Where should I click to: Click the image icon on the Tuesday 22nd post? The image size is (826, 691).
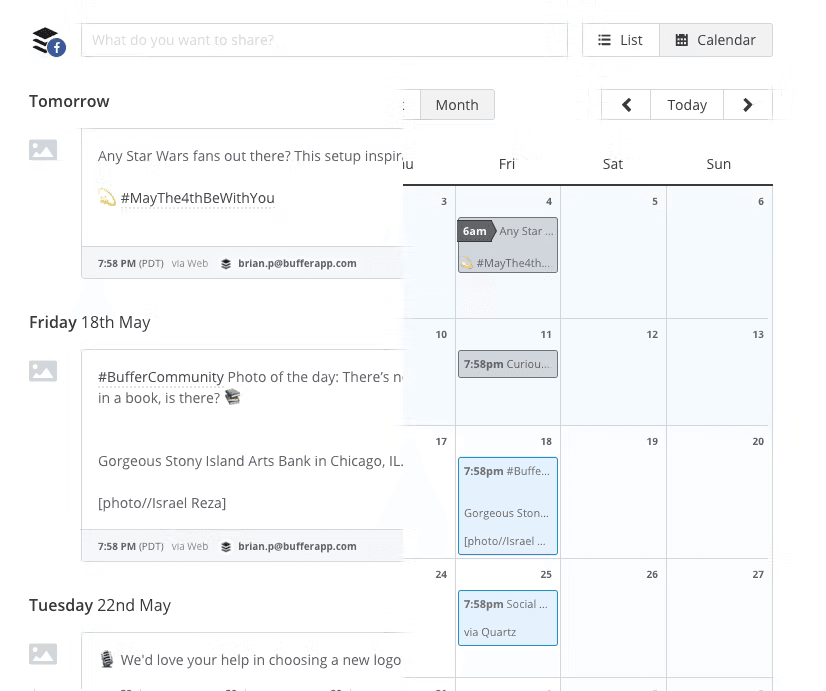pos(43,653)
